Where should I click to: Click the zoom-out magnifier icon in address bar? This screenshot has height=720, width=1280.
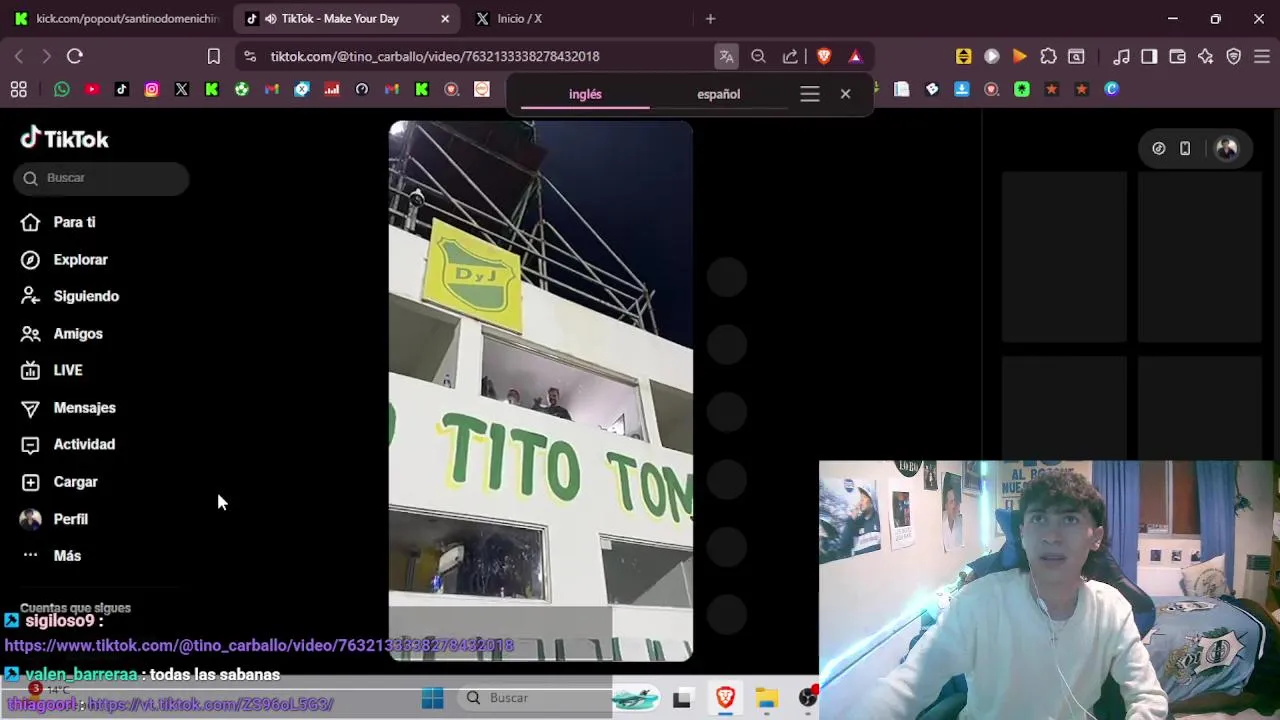click(758, 56)
